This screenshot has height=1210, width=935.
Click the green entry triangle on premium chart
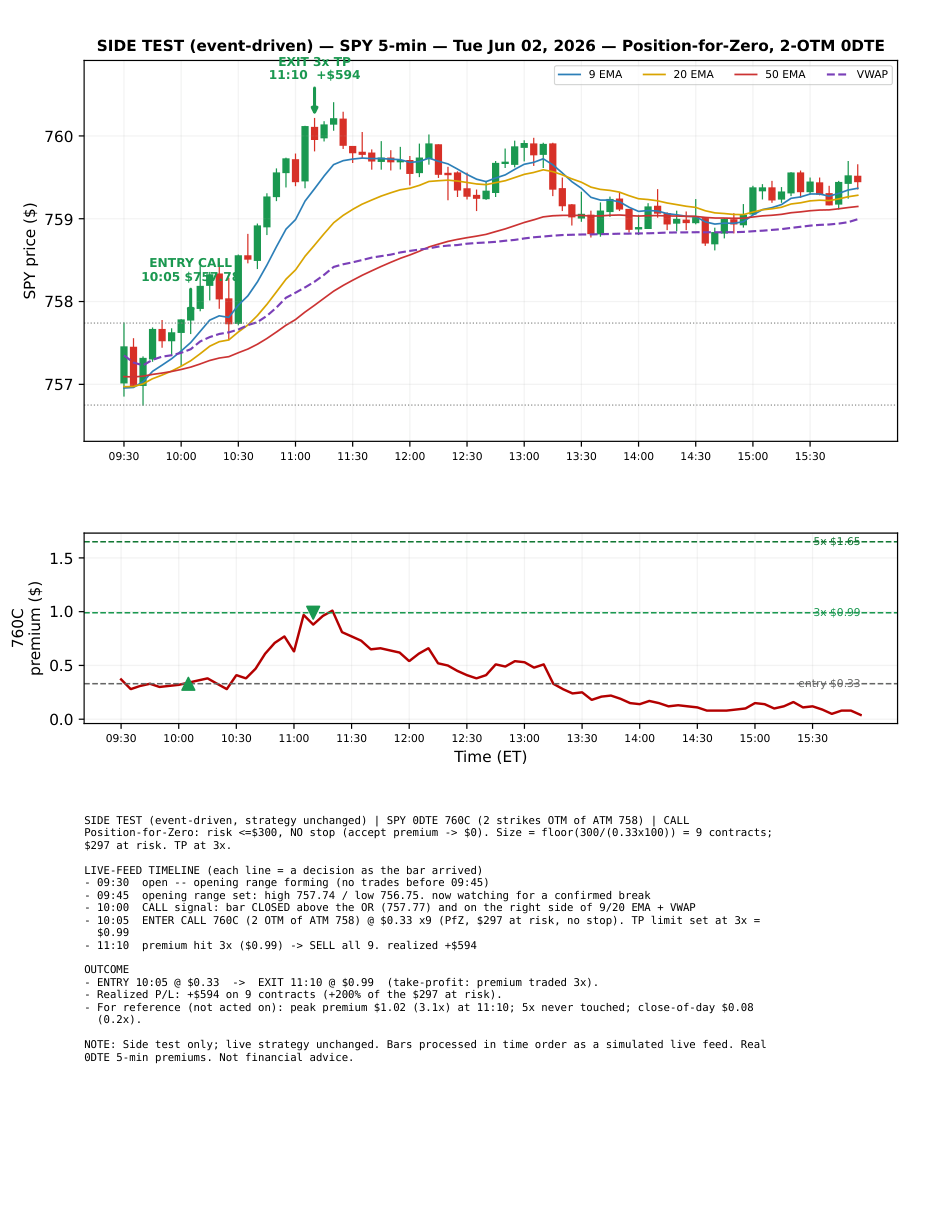tap(188, 684)
